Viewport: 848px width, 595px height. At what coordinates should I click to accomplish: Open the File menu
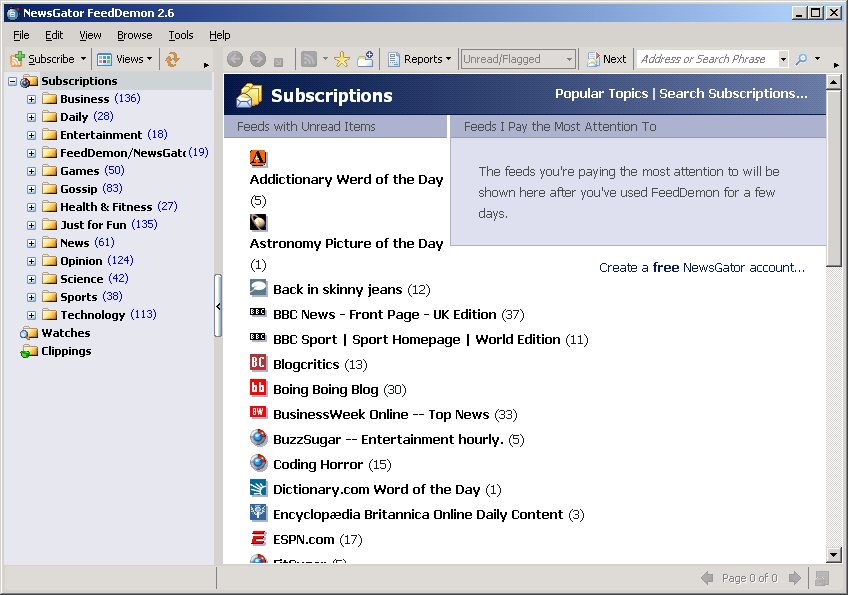[x=21, y=35]
